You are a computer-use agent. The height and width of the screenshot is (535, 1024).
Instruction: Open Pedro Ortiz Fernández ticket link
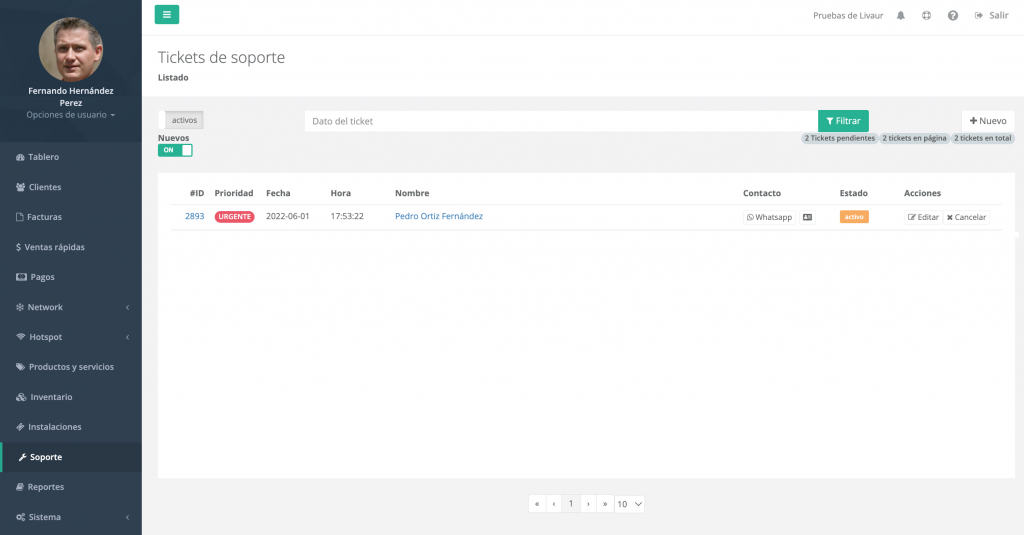(x=438, y=216)
